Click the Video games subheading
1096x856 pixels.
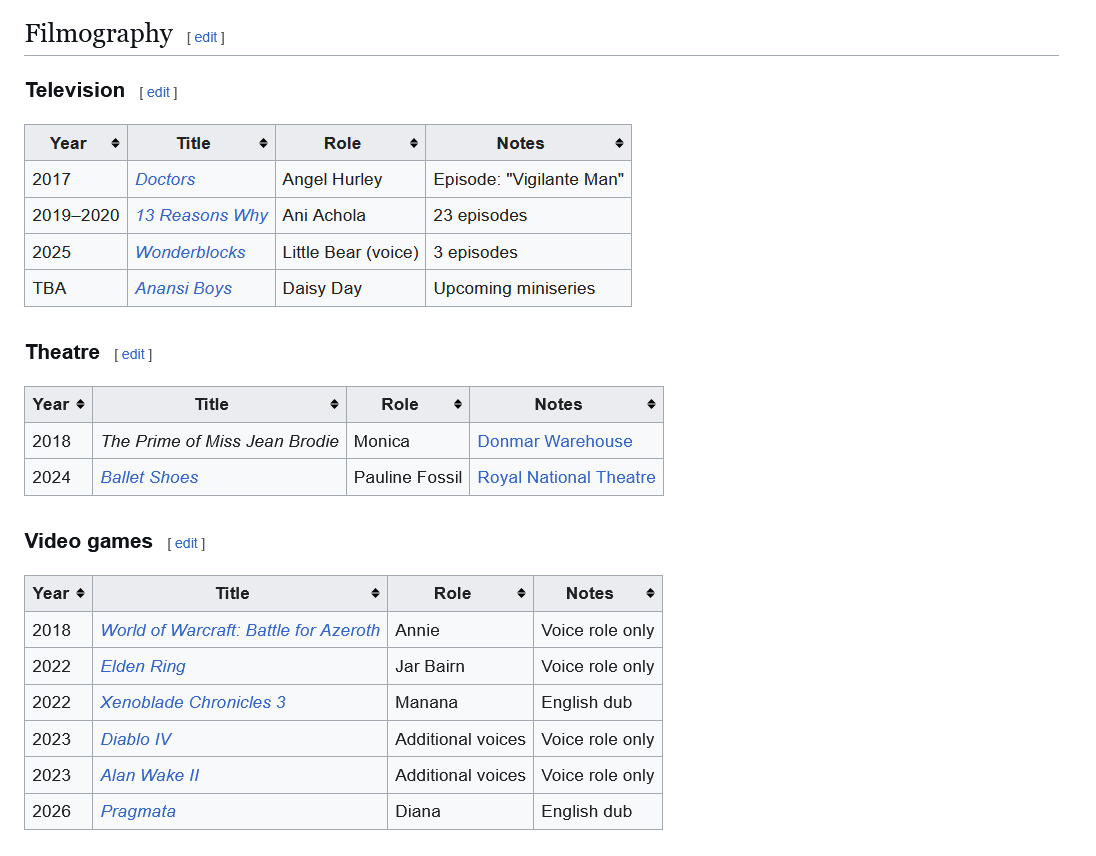tap(88, 541)
